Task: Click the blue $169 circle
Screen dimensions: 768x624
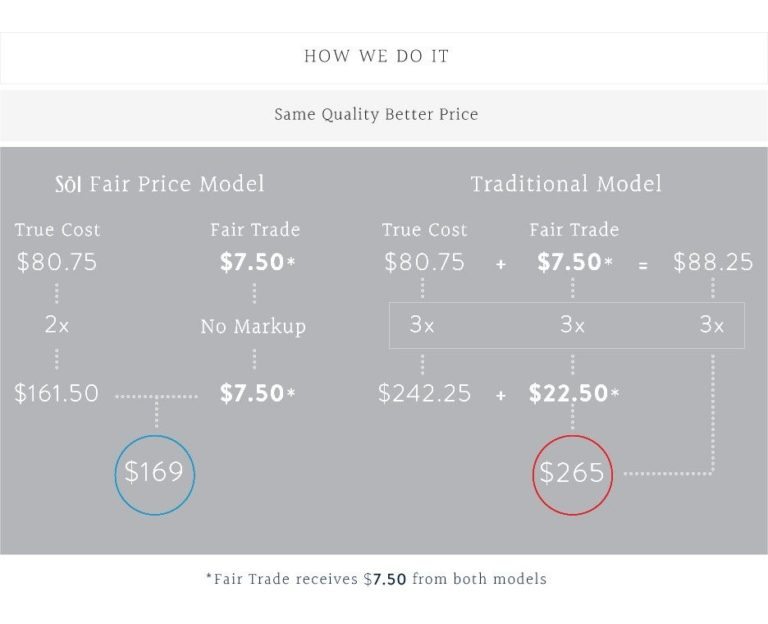Action: (x=155, y=475)
